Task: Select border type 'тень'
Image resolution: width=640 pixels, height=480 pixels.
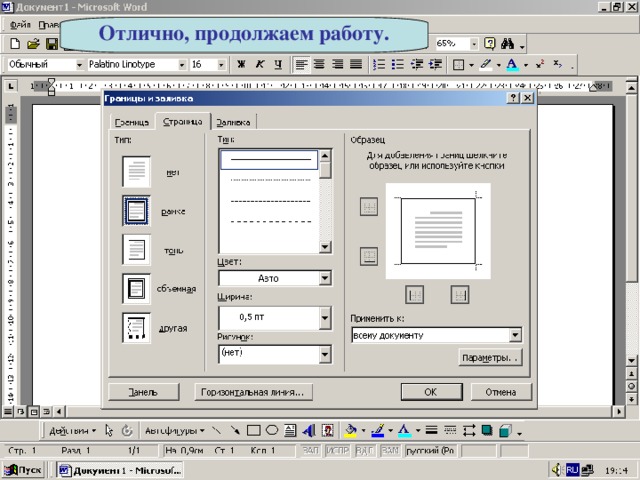Action: (x=136, y=250)
